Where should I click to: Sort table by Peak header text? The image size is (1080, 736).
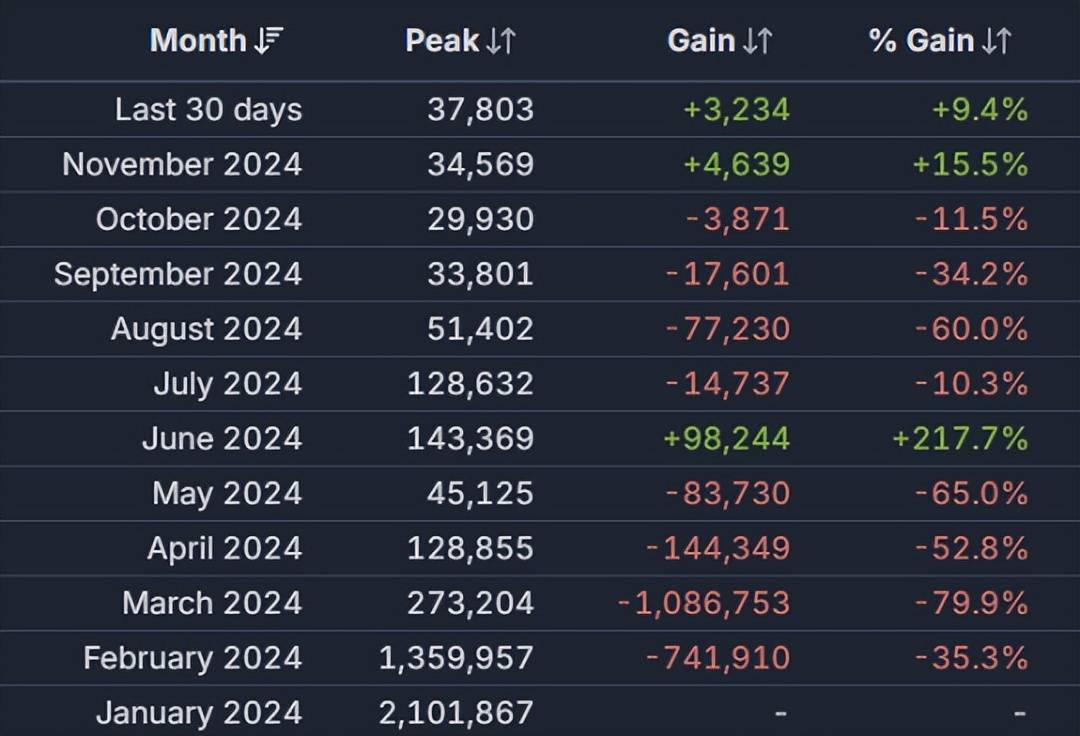pos(442,41)
